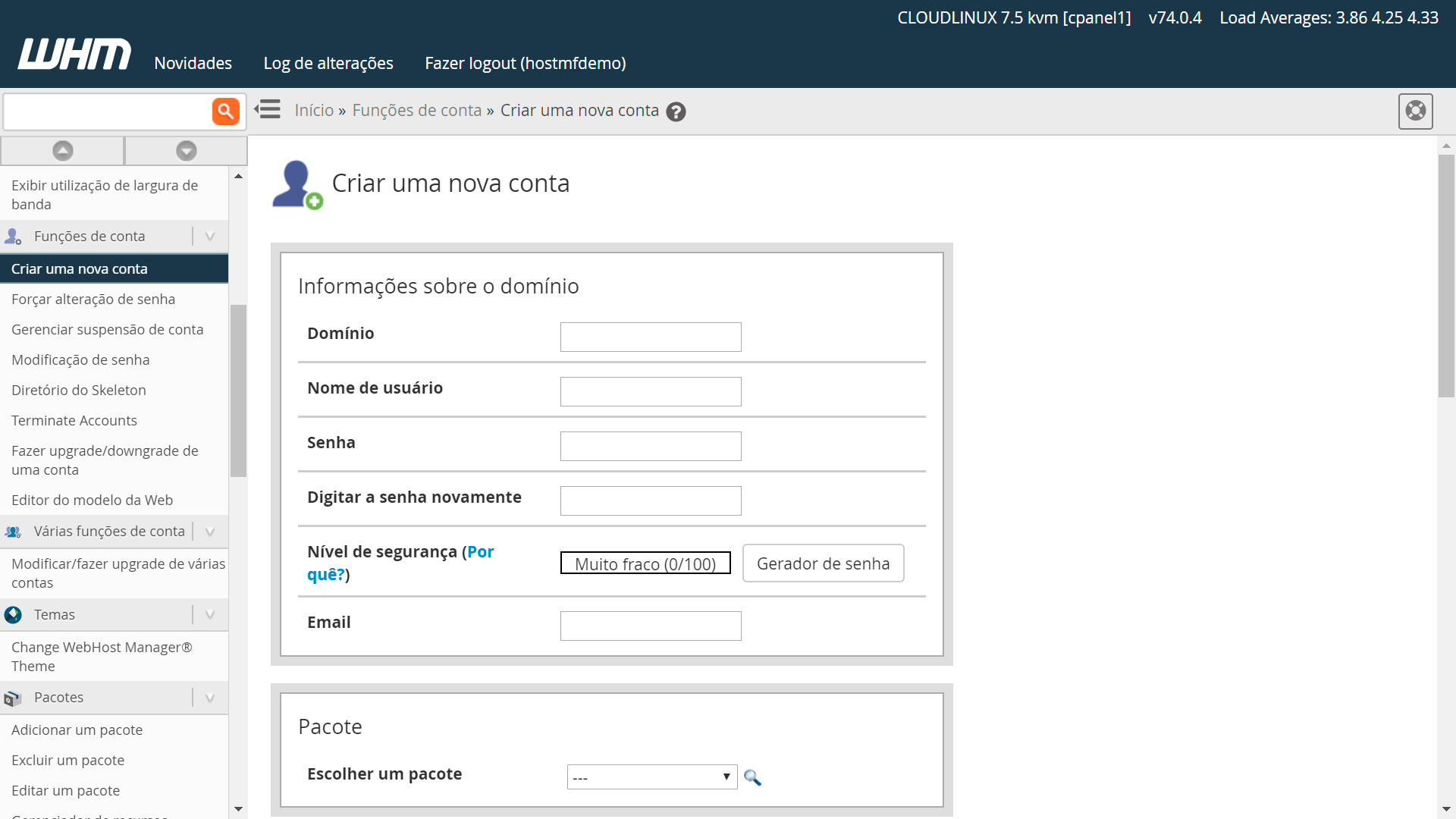Collapse the Funções de conta section chevron
This screenshot has height=819, width=1456.
coord(210,237)
